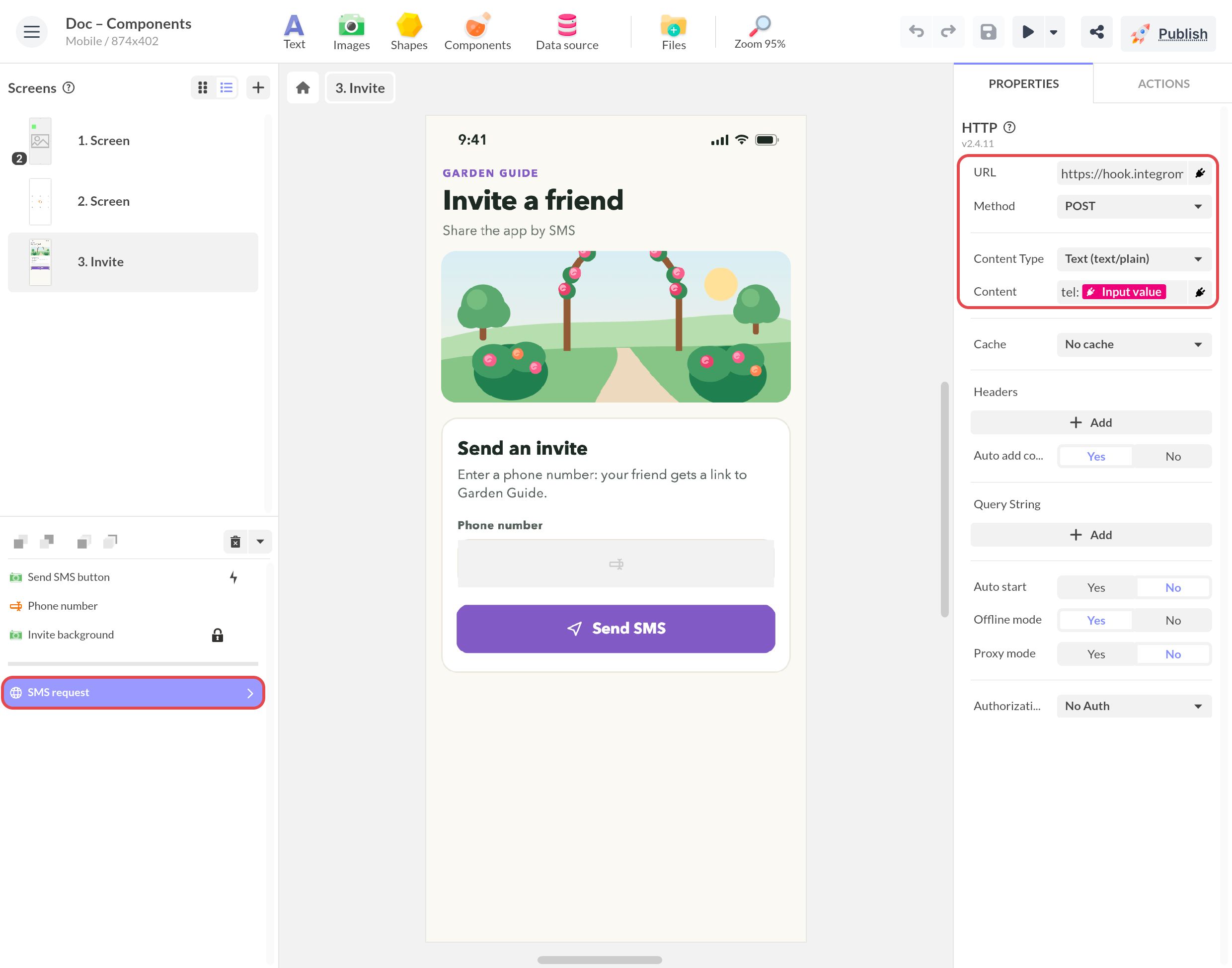This screenshot has width=1232, height=968.
Task: Expand the play button options arrow
Action: tap(1054, 32)
